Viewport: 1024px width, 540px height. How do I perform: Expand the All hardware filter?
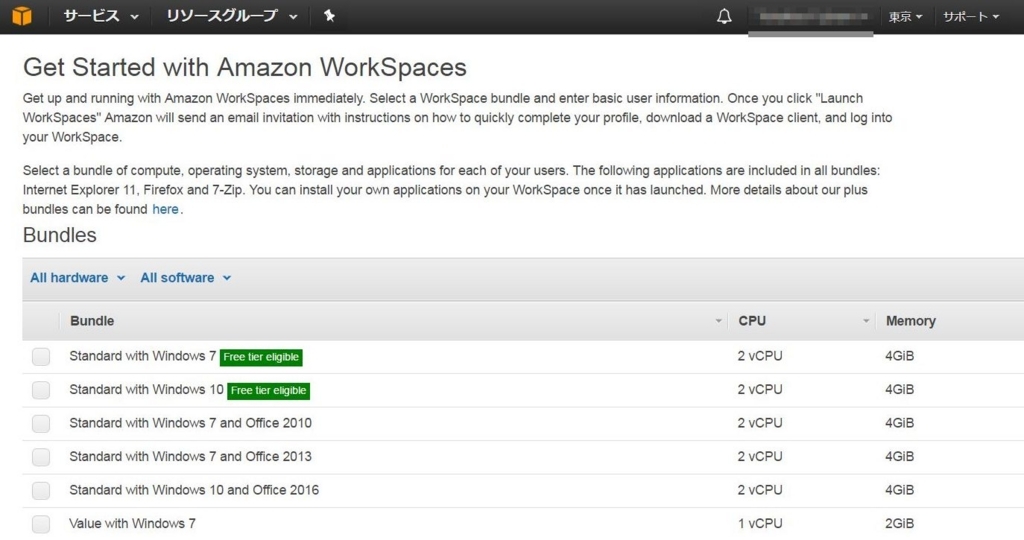(x=78, y=278)
